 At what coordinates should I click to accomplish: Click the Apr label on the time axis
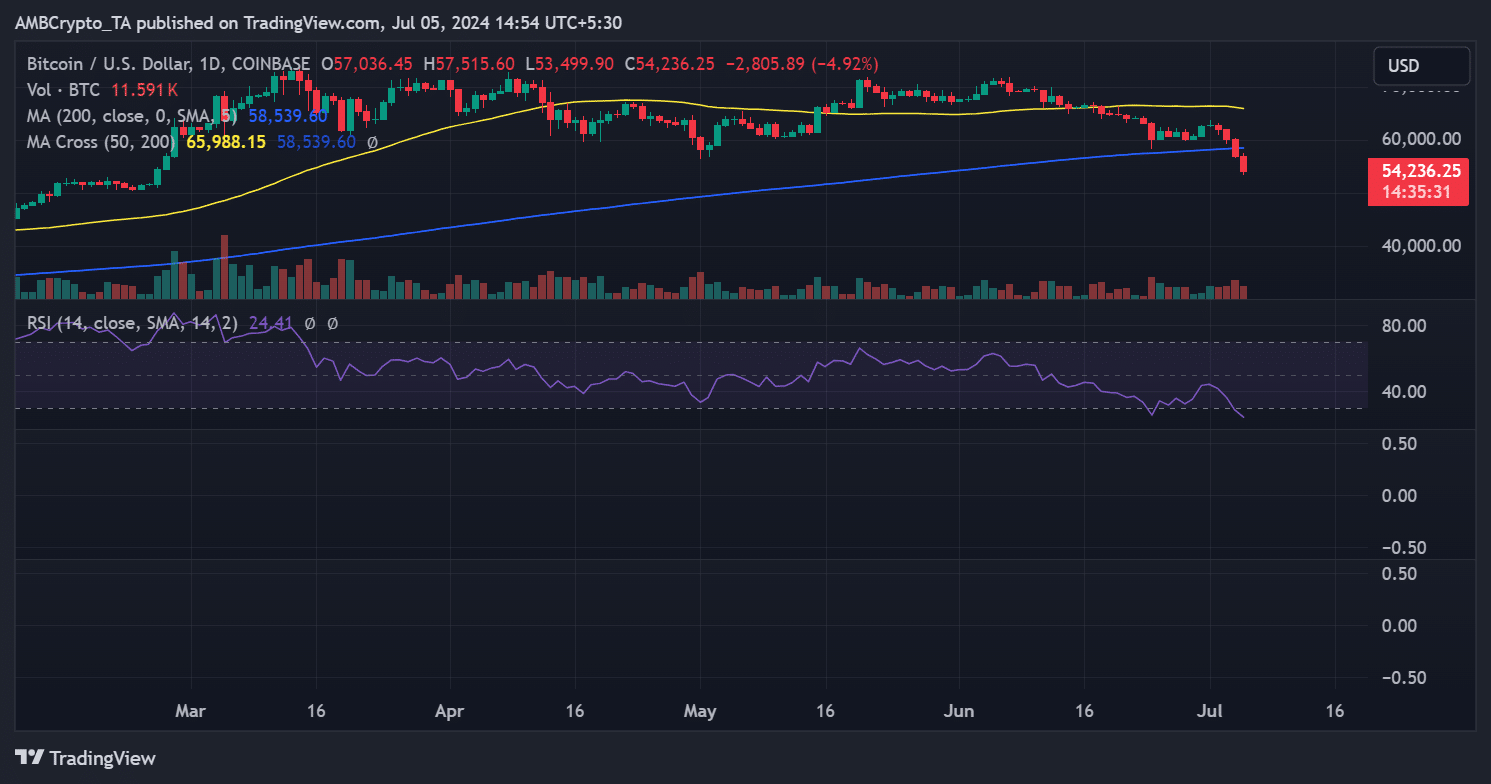pos(449,711)
